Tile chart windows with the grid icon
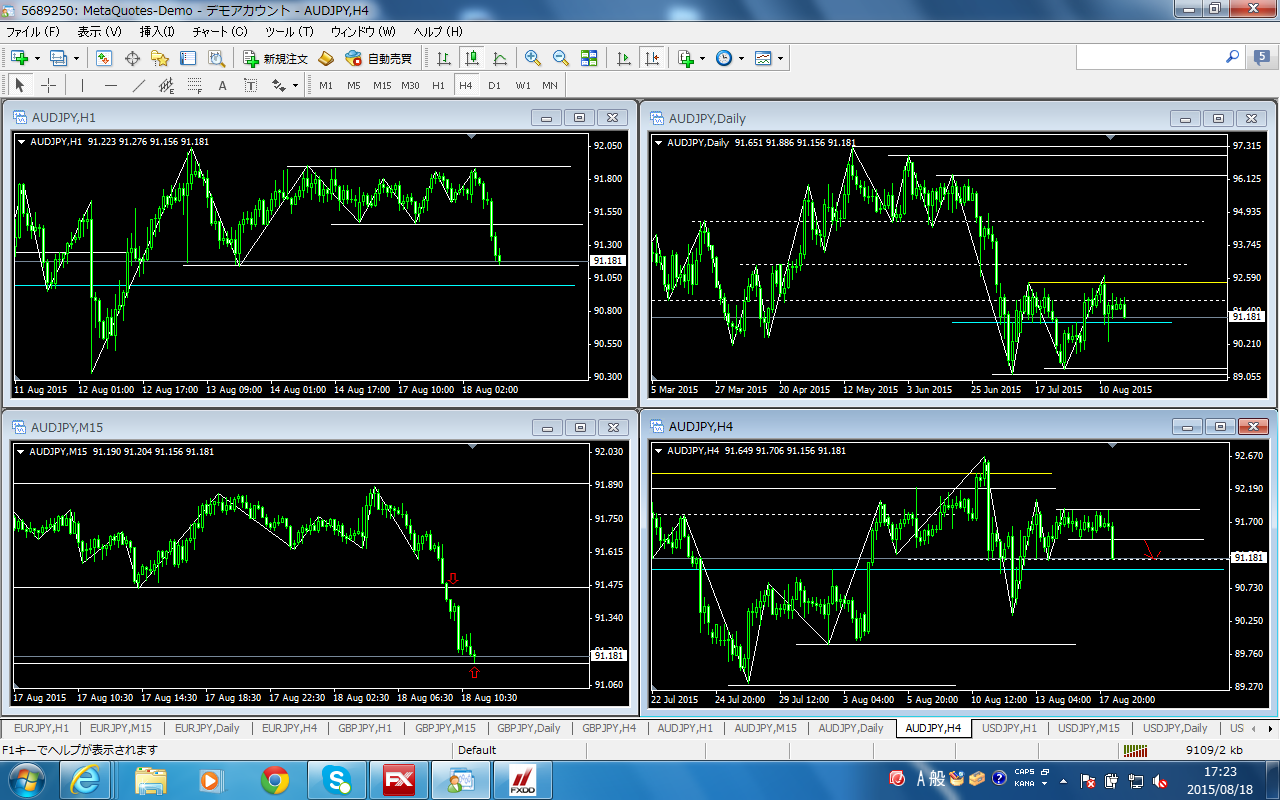 (x=589, y=59)
